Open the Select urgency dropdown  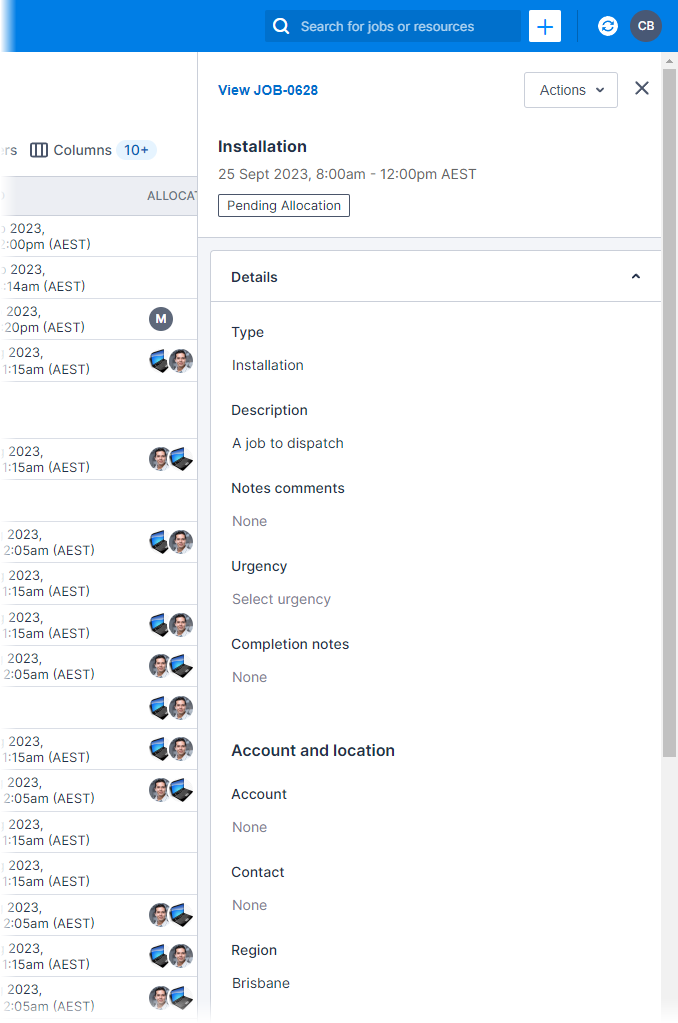[280, 599]
